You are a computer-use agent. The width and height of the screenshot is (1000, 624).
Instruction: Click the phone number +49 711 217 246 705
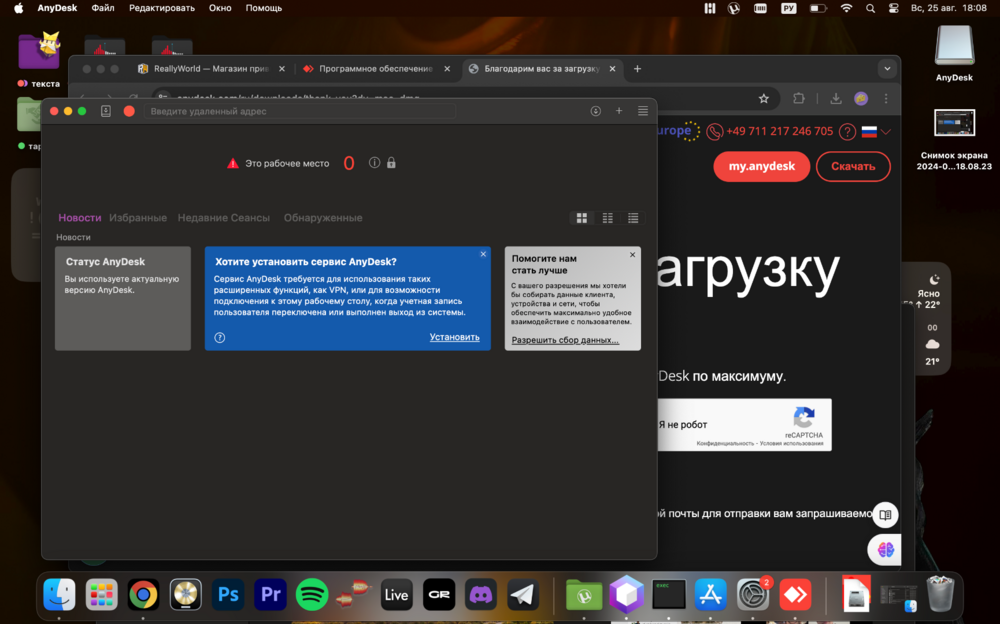pos(779,131)
